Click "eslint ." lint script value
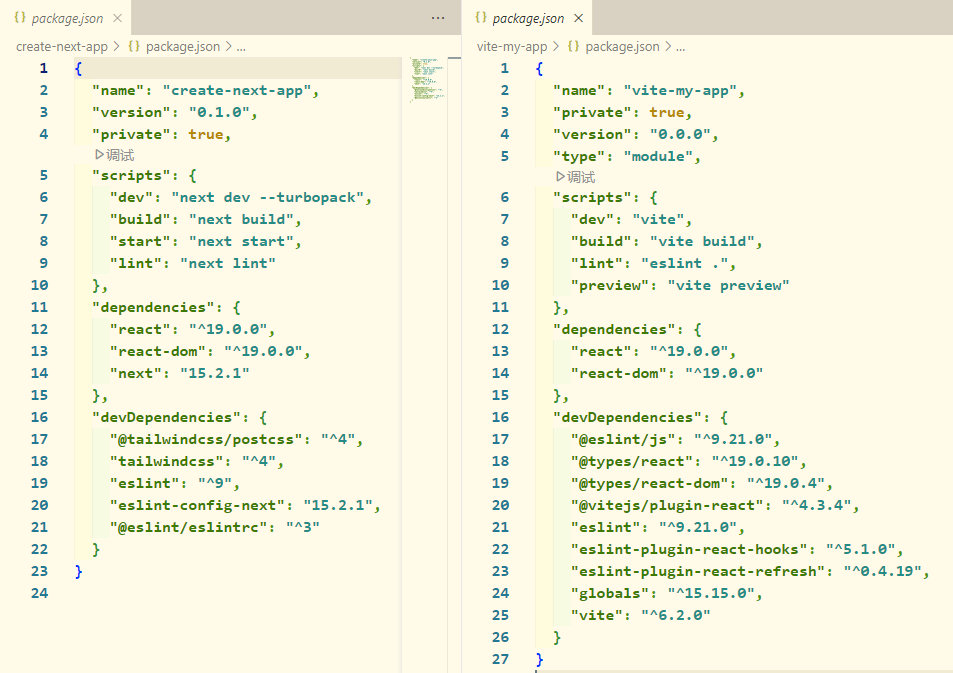Screen dimensions: 953x673 pos(684,263)
